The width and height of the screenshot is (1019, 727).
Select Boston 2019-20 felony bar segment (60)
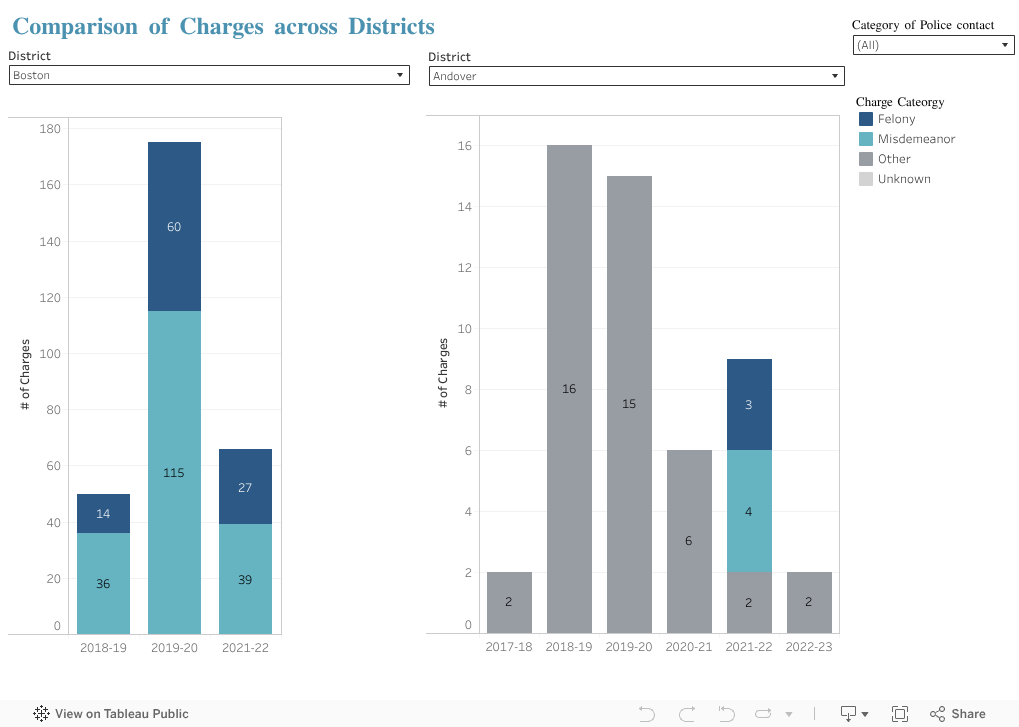pos(174,226)
